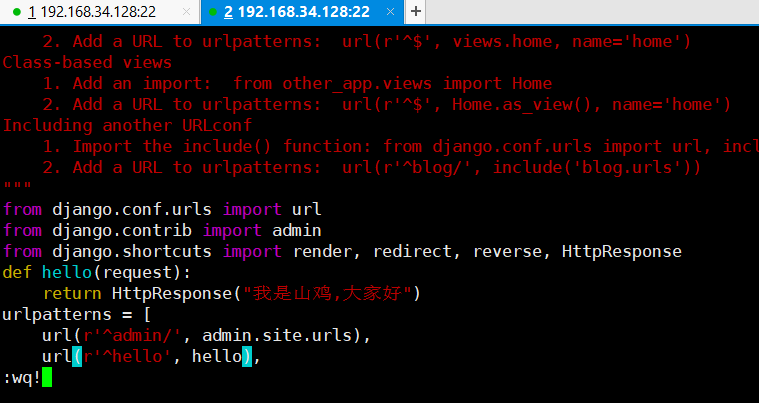This screenshot has height=403, width=759.
Task: Click the highlighted opening parenthesis after url
Action: point(77,357)
